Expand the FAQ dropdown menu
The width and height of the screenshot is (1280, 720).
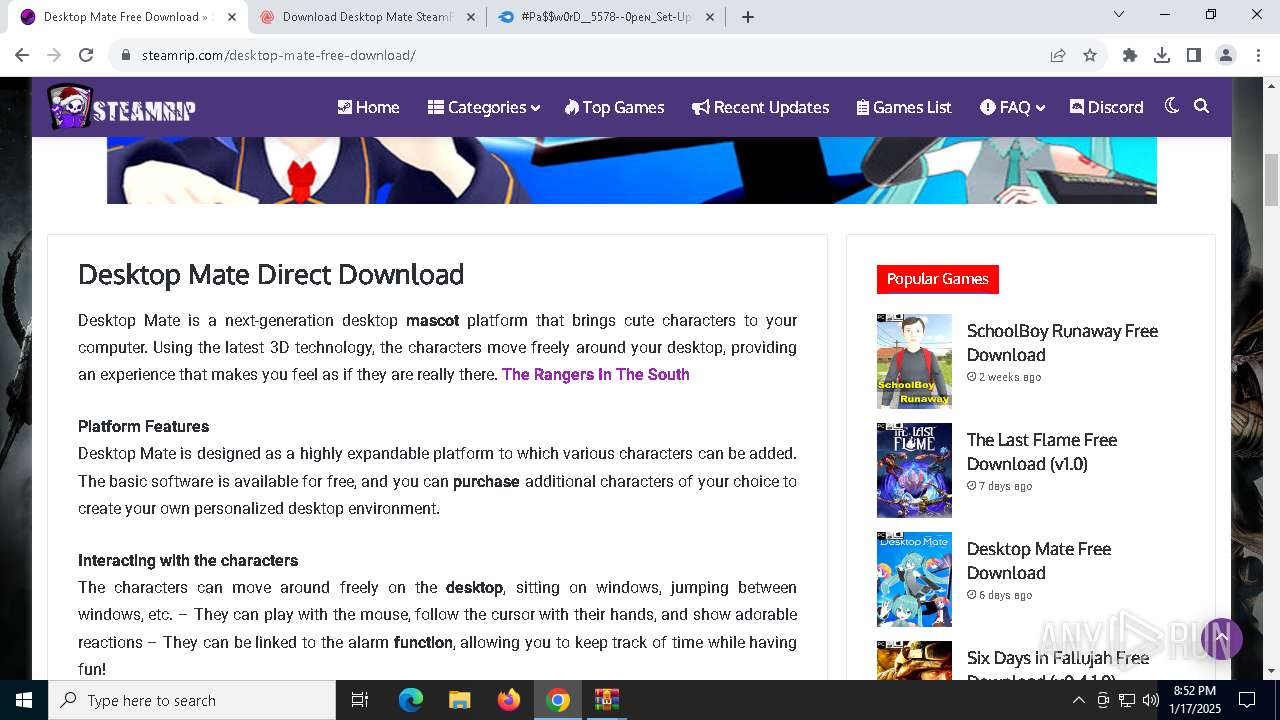[x=1012, y=107]
